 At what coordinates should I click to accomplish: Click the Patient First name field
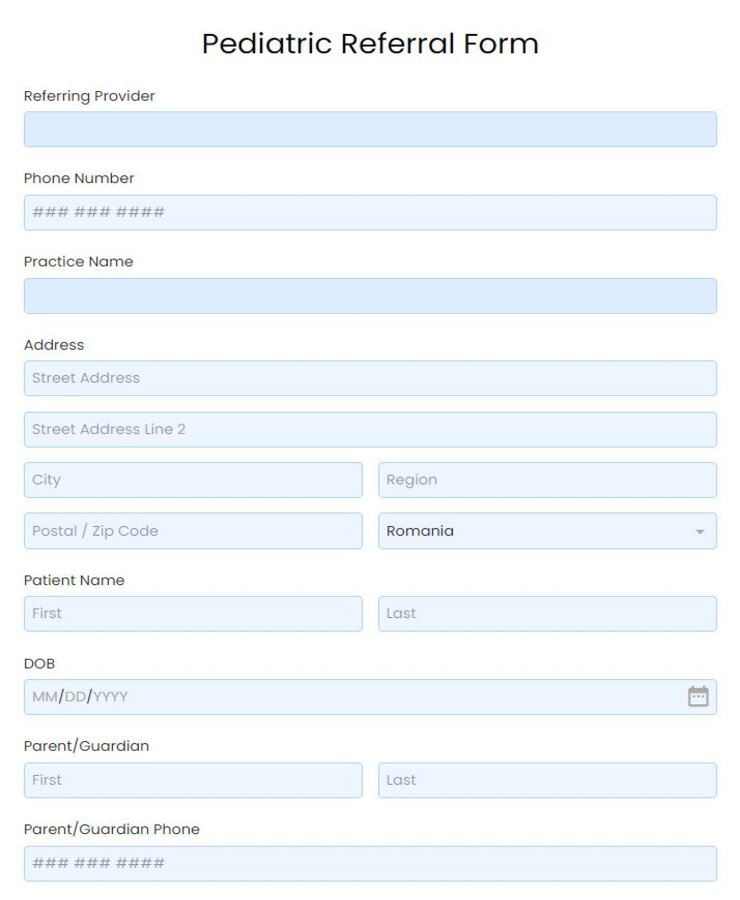pos(192,613)
